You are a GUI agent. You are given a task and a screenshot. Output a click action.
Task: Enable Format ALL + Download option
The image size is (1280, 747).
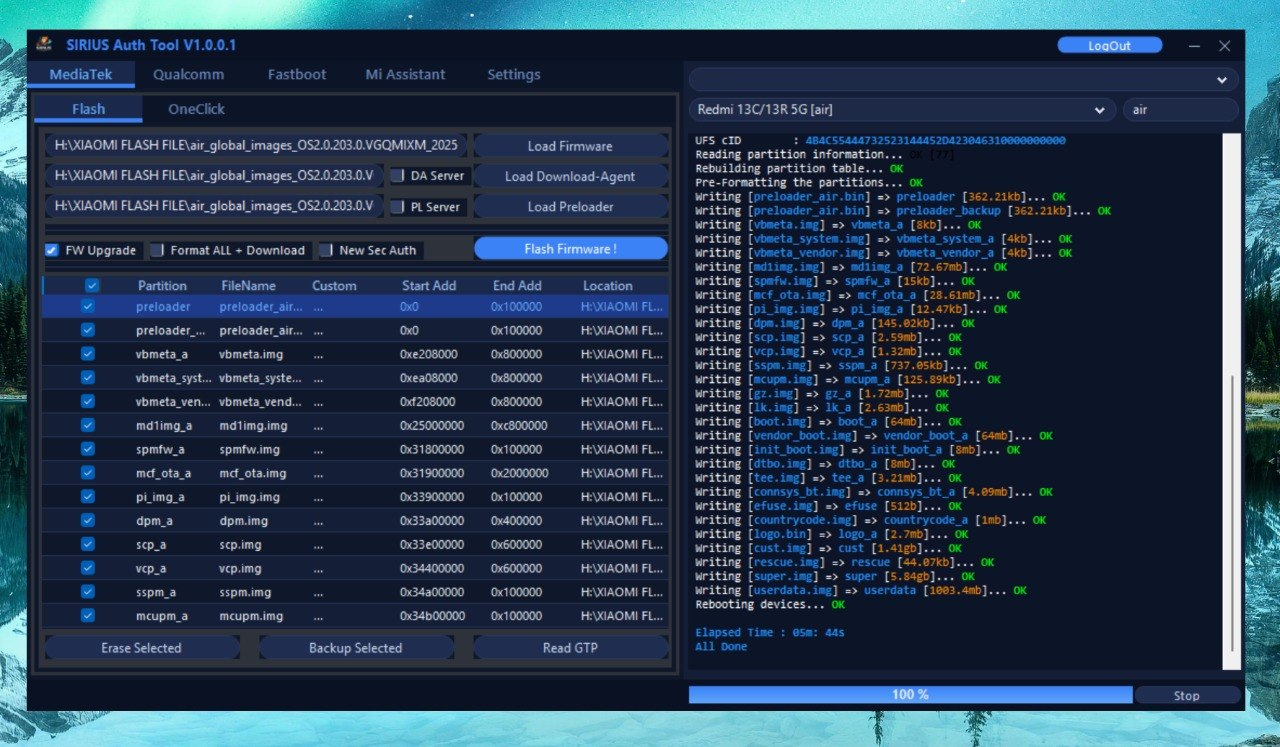coord(157,250)
